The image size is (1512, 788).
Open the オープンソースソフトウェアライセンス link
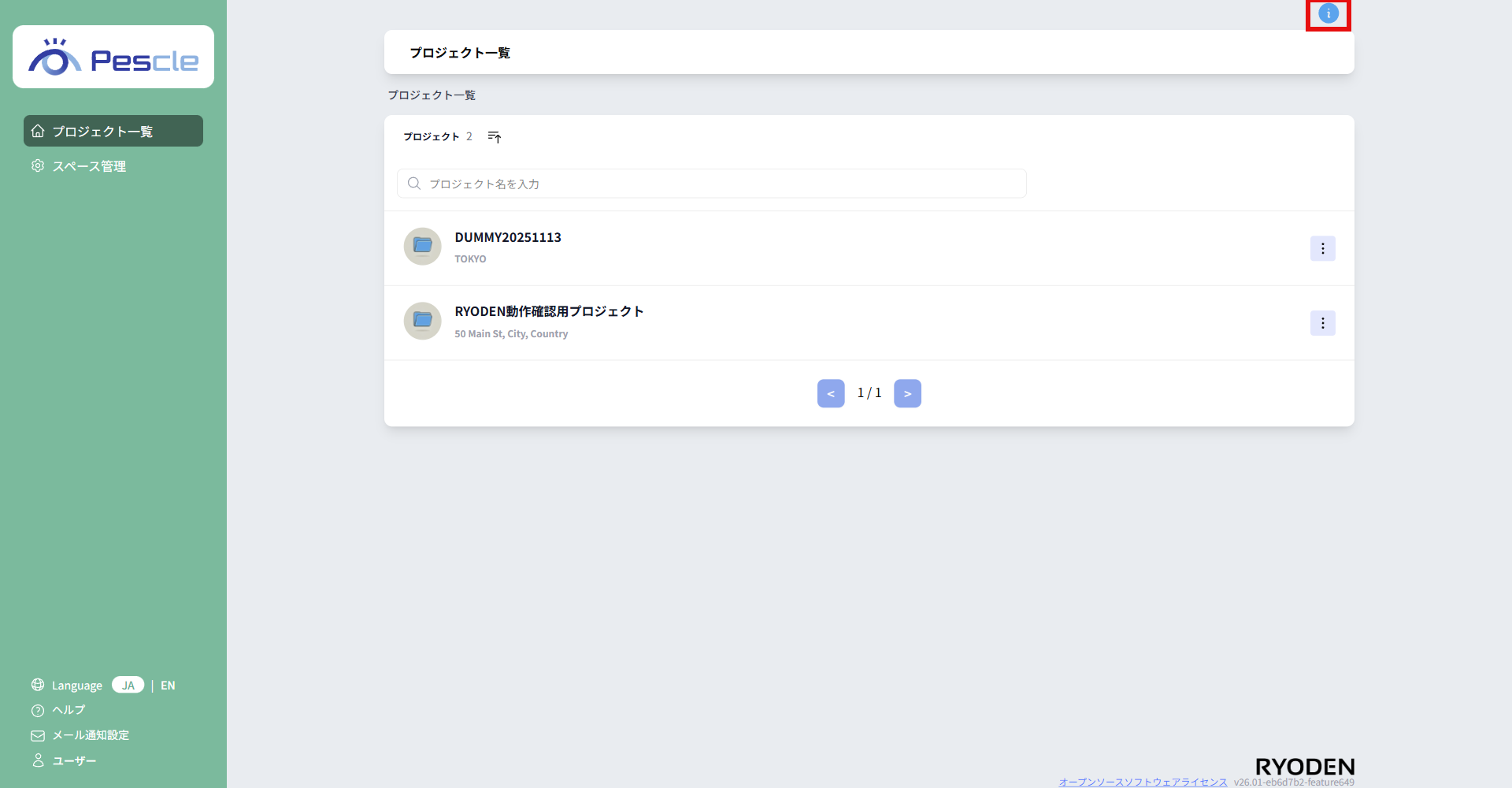(1143, 782)
